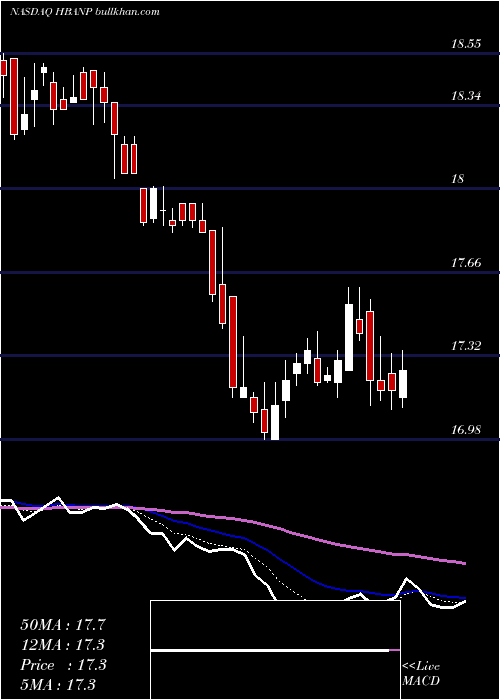Click the pink 50MA line's right end
The height and width of the screenshot is (700, 500).
point(463,563)
